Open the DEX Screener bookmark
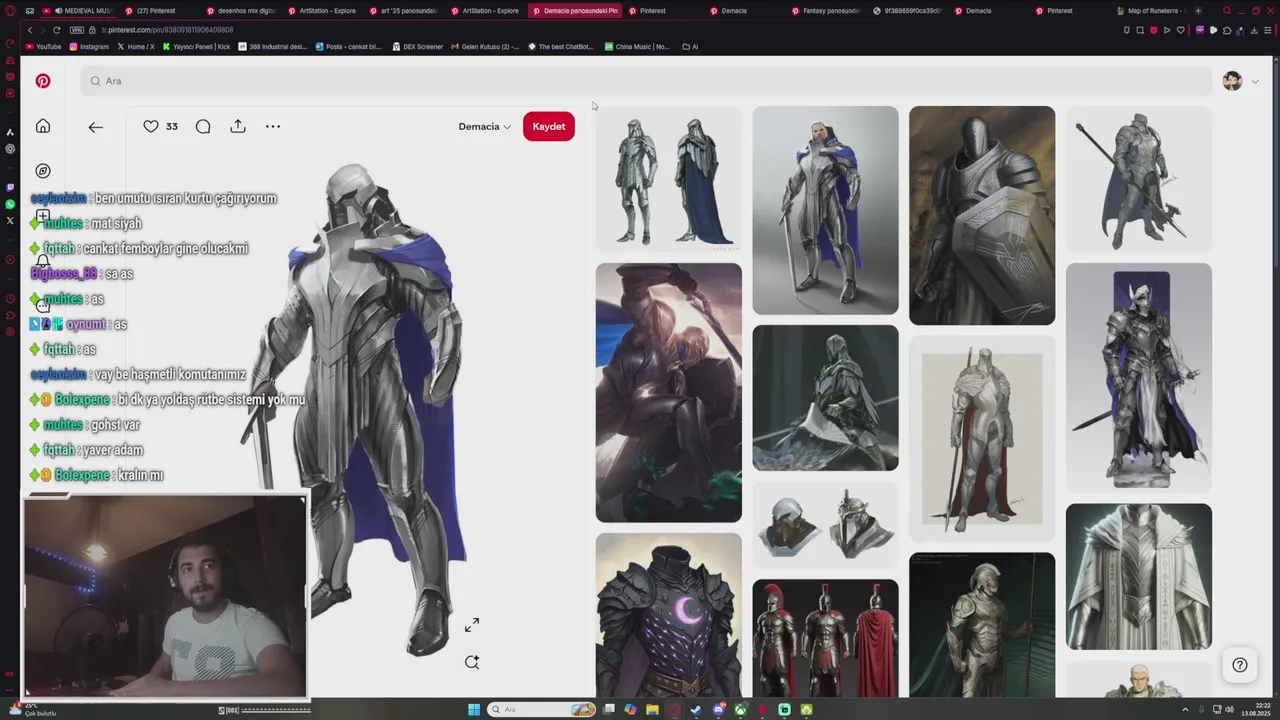The height and width of the screenshot is (720, 1280). pyautogui.click(x=418, y=47)
